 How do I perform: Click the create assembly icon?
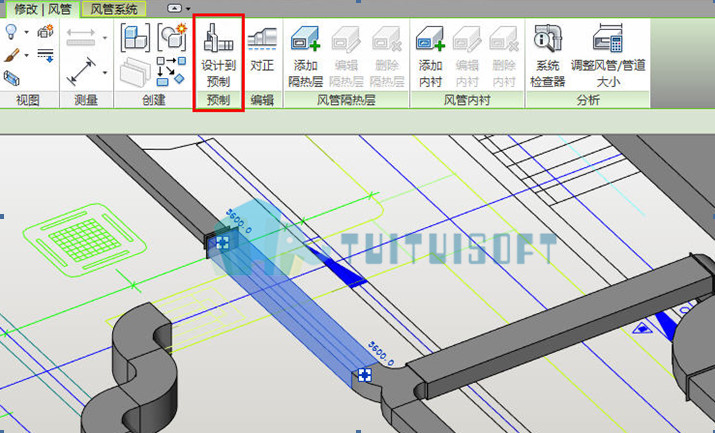click(x=135, y=37)
